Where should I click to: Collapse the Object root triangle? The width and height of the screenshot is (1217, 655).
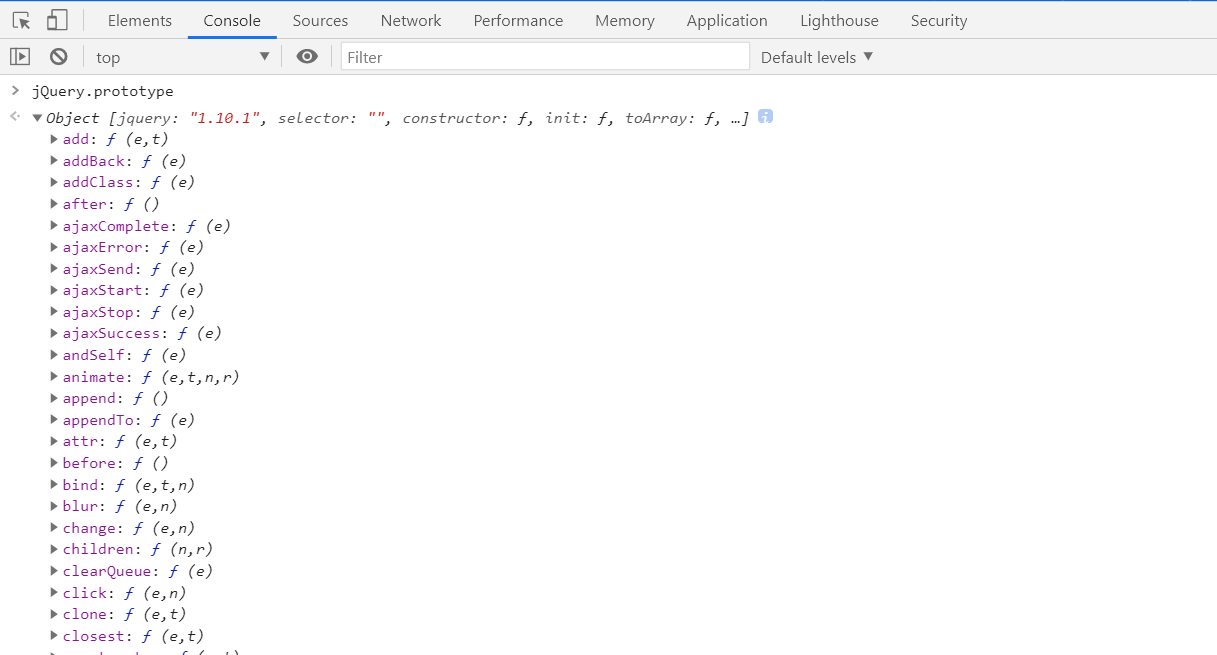37,118
